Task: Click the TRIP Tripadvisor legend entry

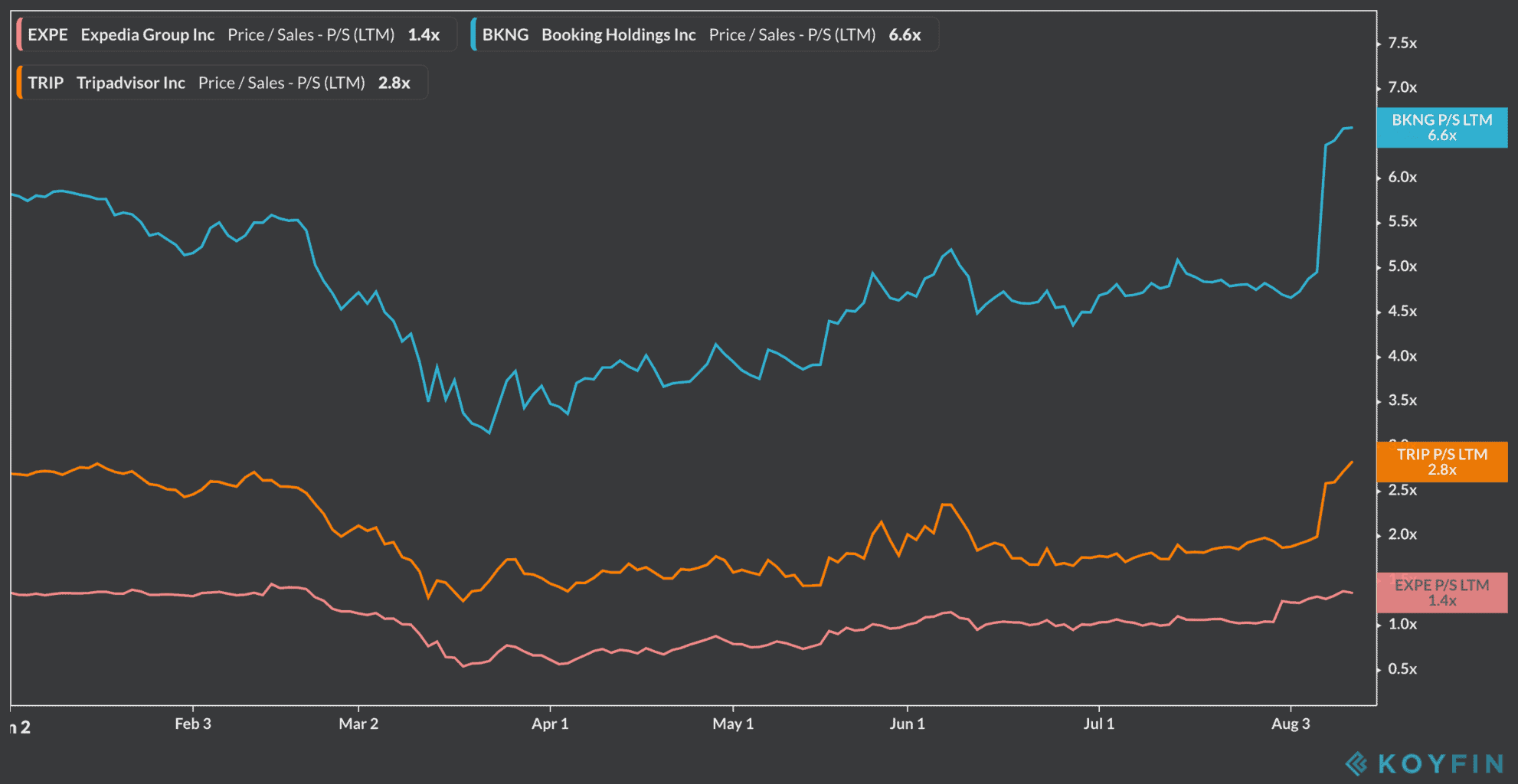Action: [221, 83]
